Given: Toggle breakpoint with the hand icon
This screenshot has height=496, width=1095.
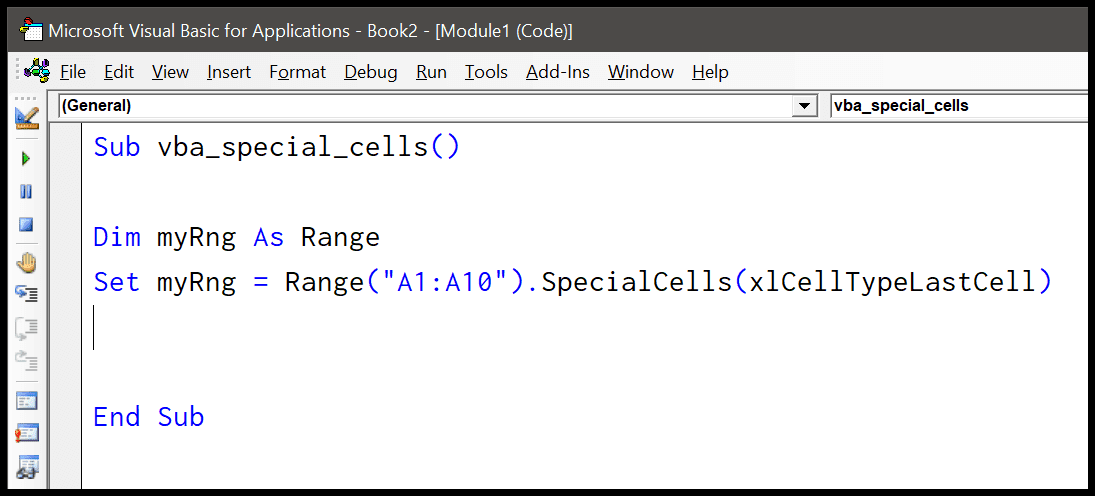Looking at the screenshot, I should 26,263.
